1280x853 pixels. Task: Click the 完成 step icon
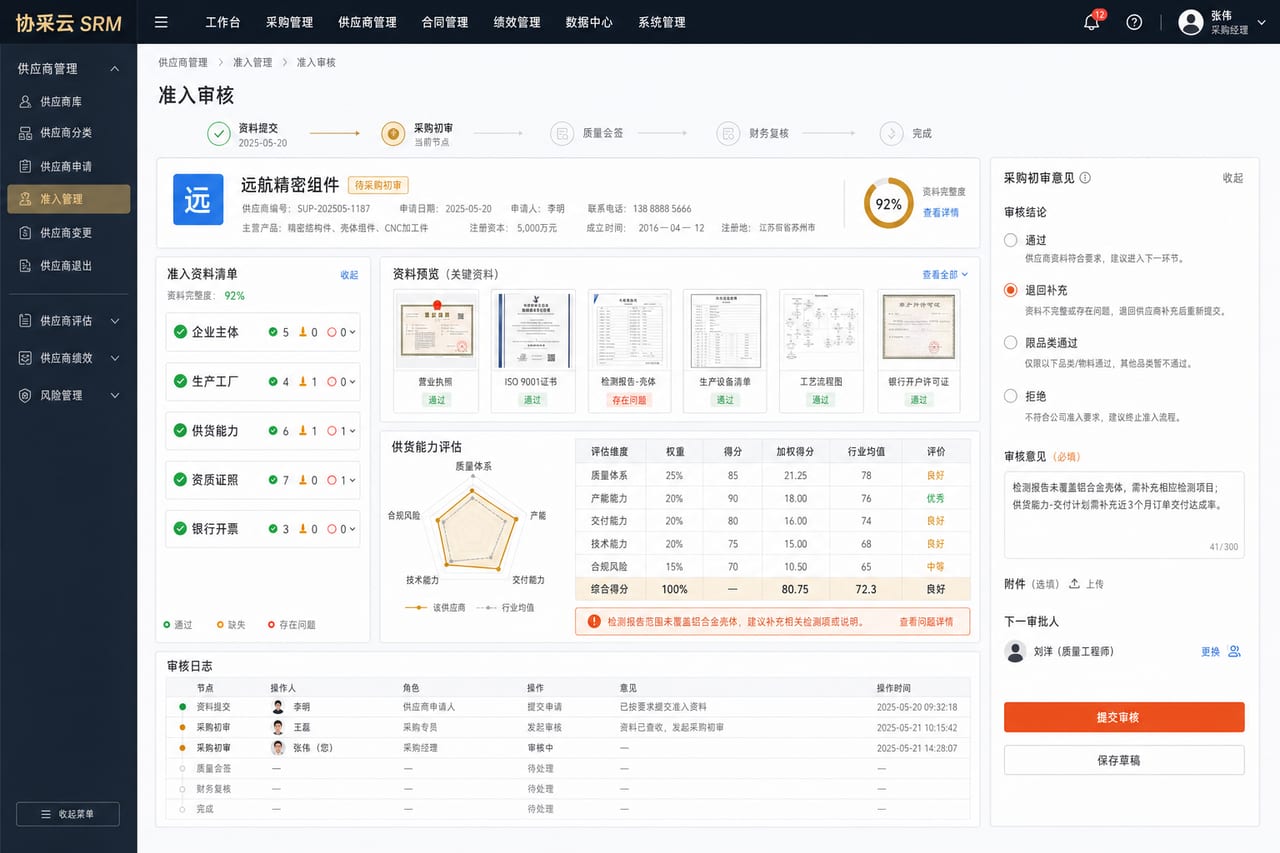[x=891, y=133]
